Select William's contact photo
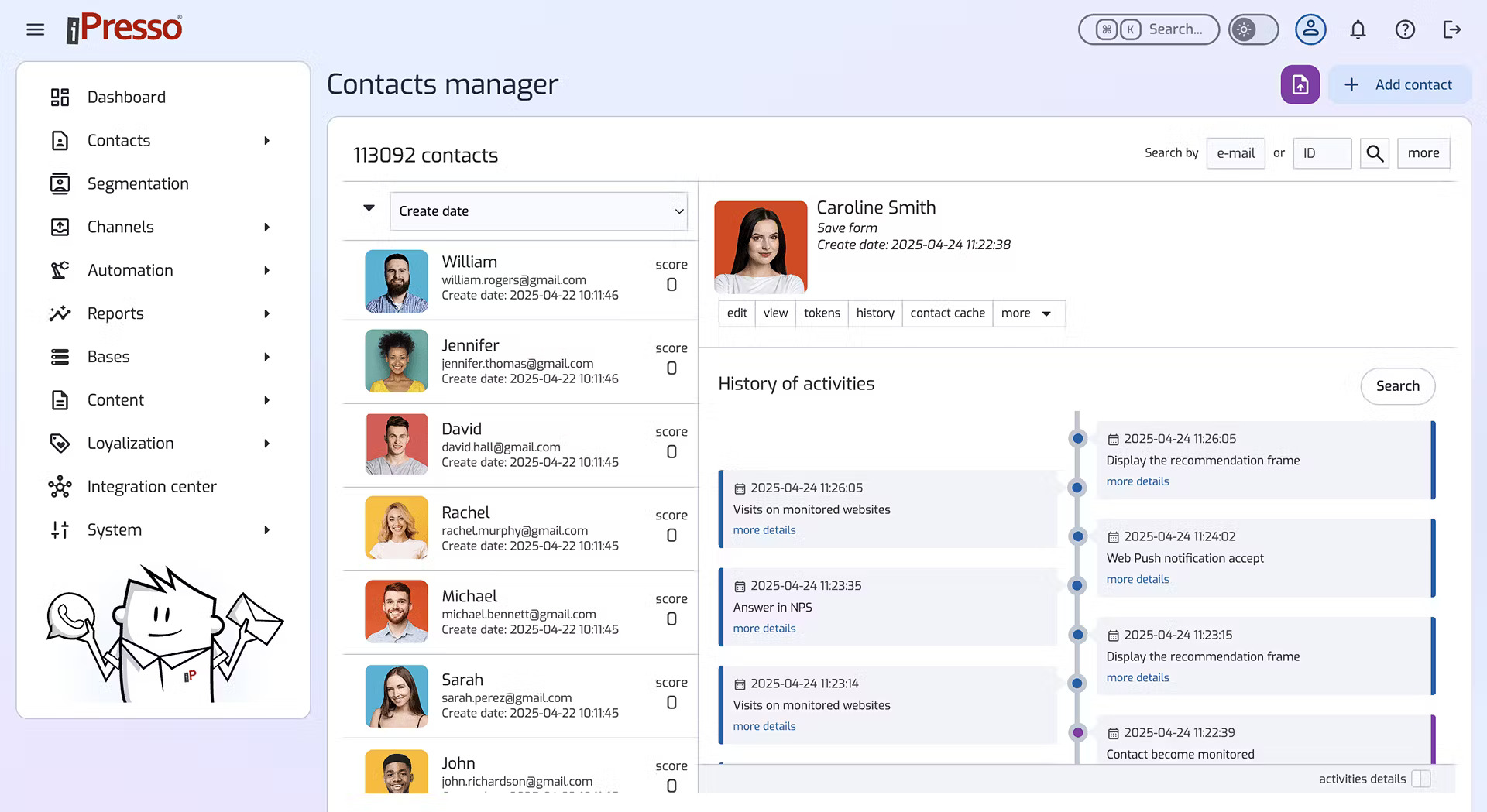The height and width of the screenshot is (812, 1487). click(397, 281)
